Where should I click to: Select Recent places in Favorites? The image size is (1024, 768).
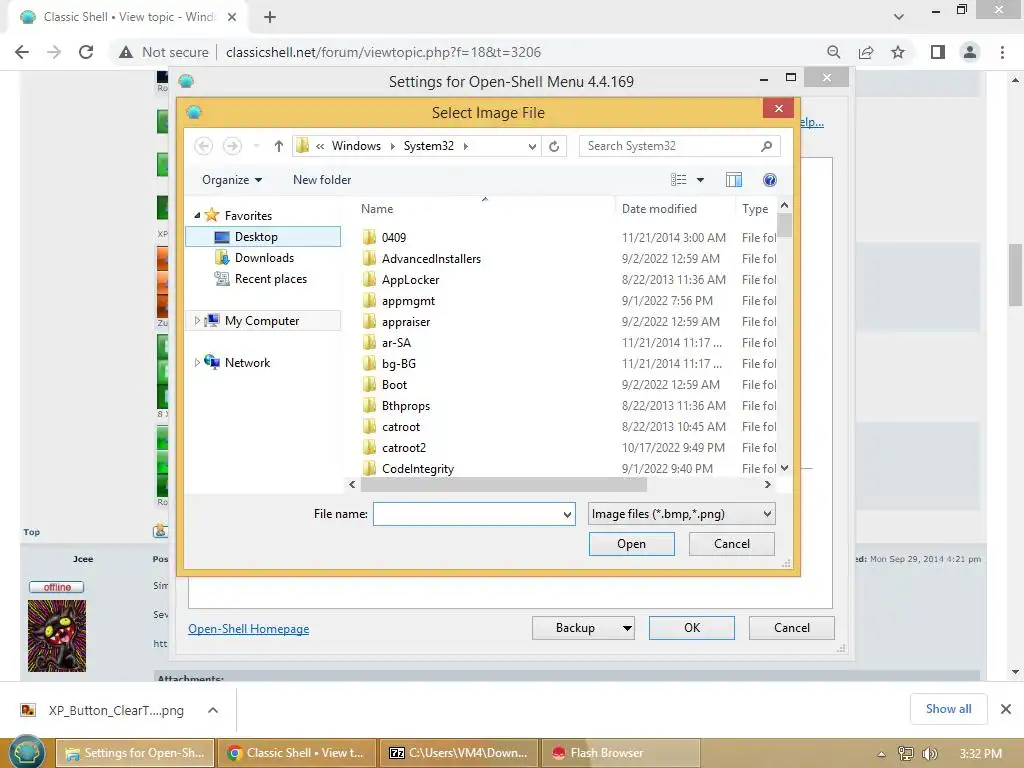point(270,279)
